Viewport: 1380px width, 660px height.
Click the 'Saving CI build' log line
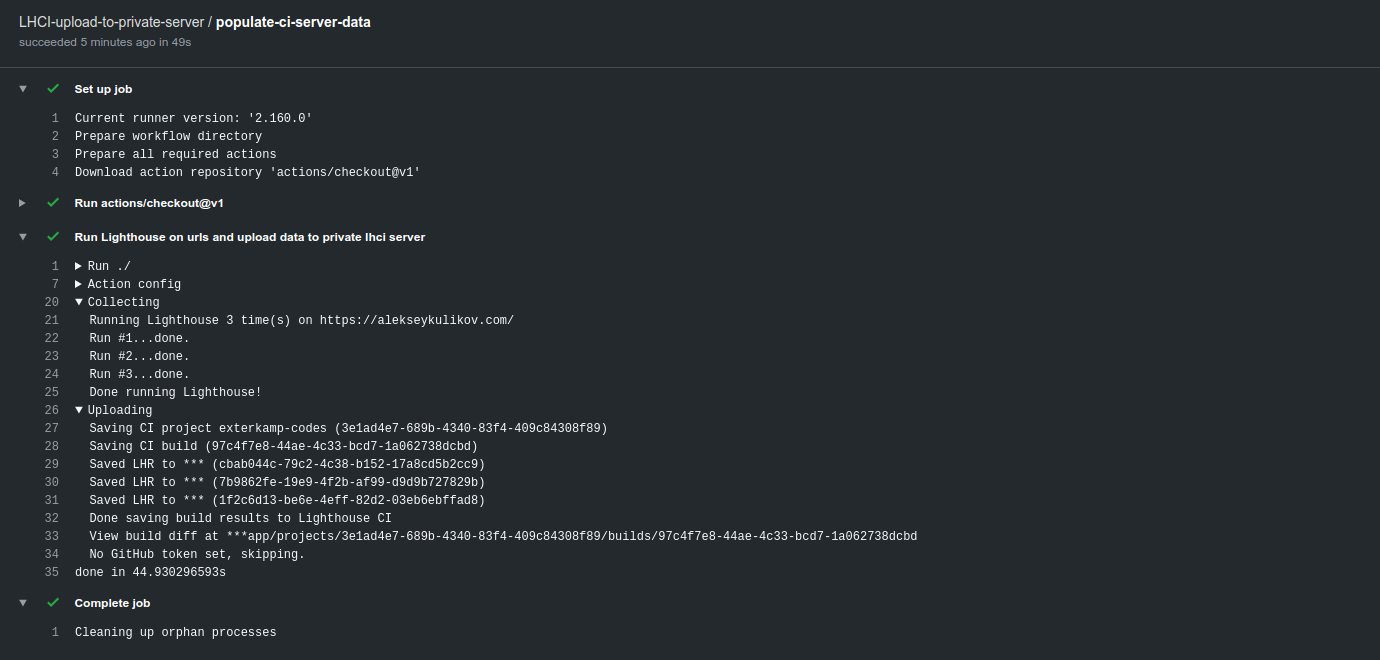pos(283,446)
